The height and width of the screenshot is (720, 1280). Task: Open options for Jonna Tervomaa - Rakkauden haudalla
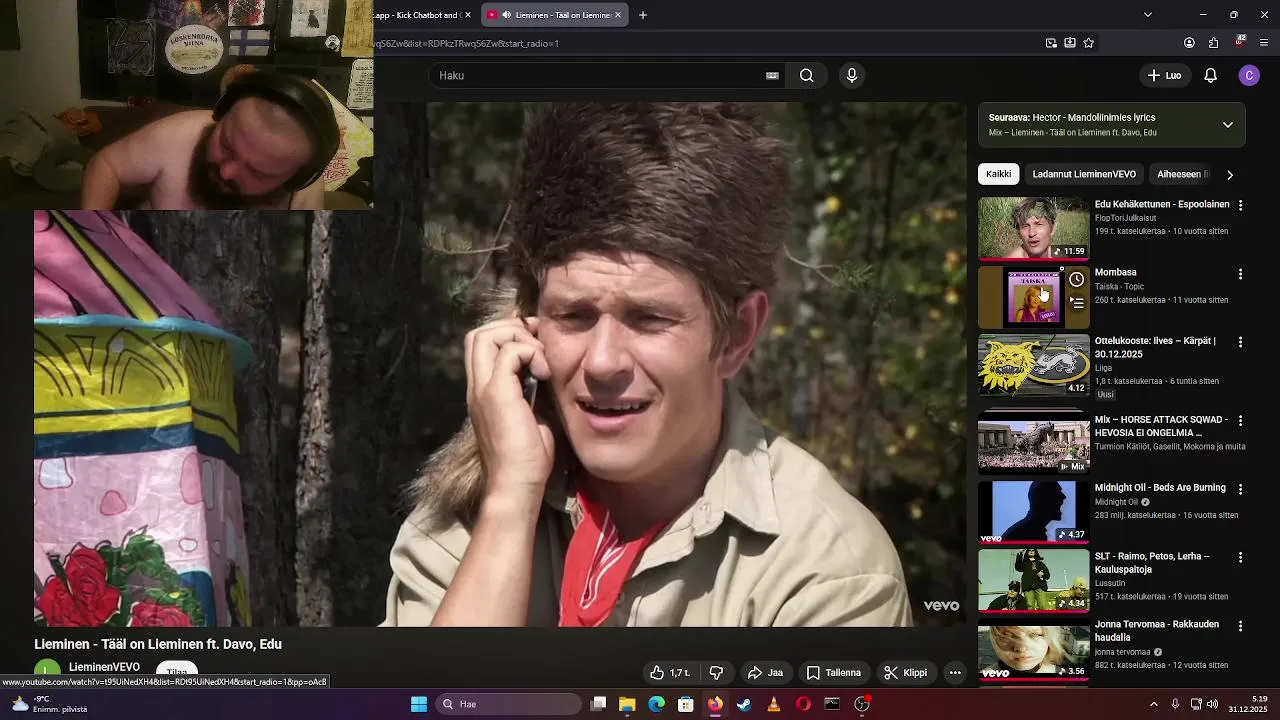[x=1241, y=626]
